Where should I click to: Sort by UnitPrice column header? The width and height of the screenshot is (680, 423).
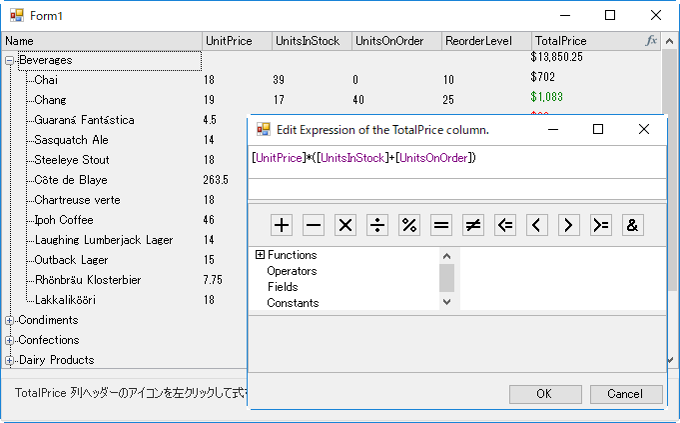click(x=237, y=41)
